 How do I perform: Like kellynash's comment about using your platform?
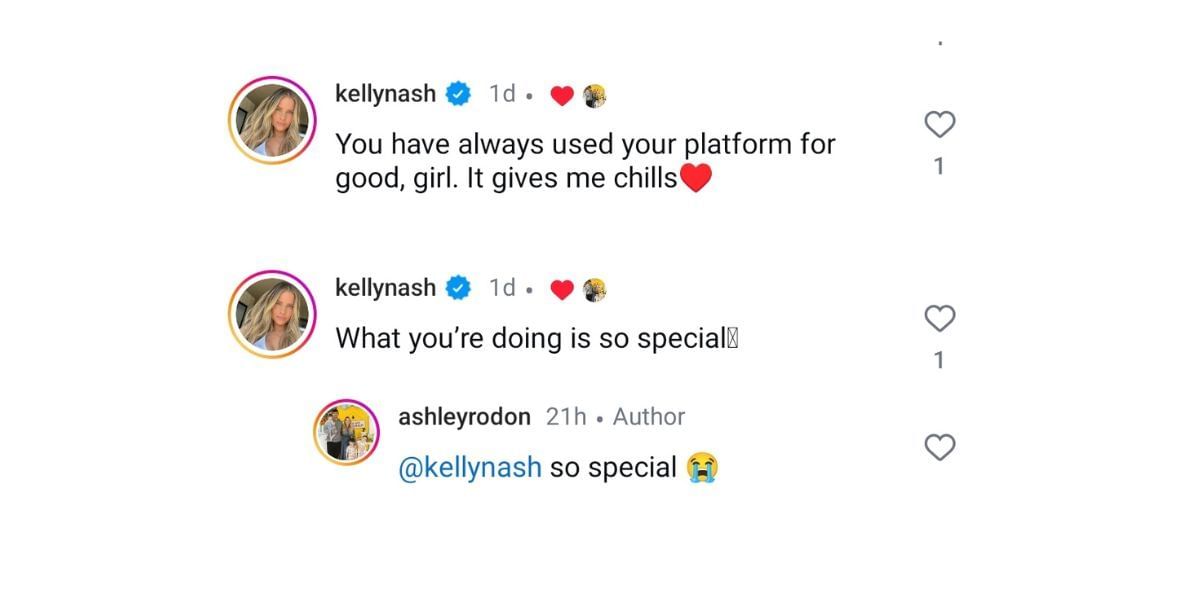tap(939, 125)
